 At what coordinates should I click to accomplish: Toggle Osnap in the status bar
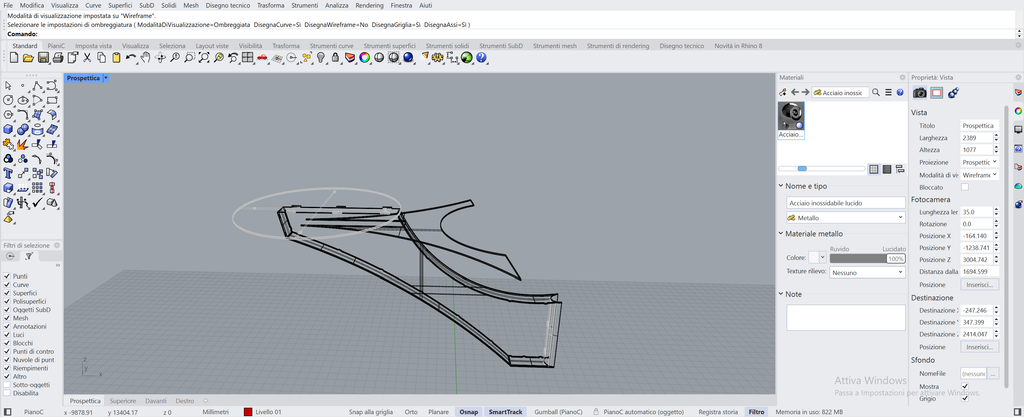468,412
